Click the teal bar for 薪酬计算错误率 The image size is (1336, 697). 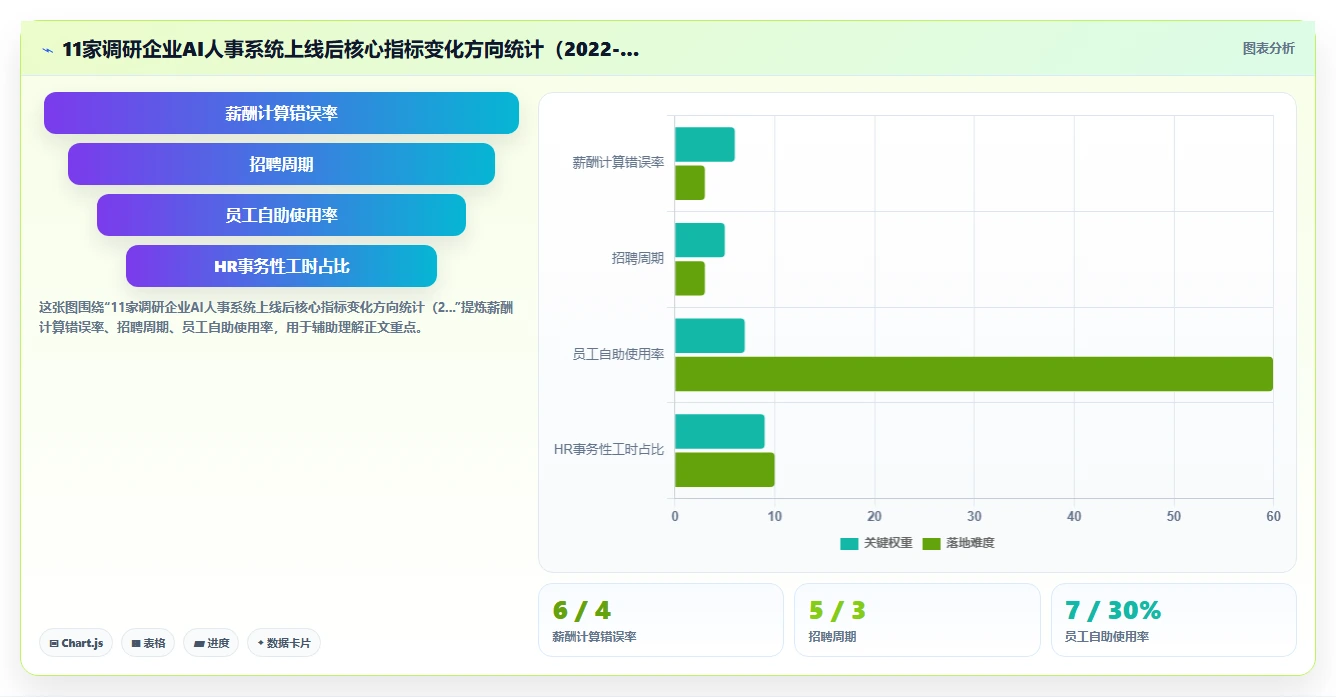(x=705, y=144)
